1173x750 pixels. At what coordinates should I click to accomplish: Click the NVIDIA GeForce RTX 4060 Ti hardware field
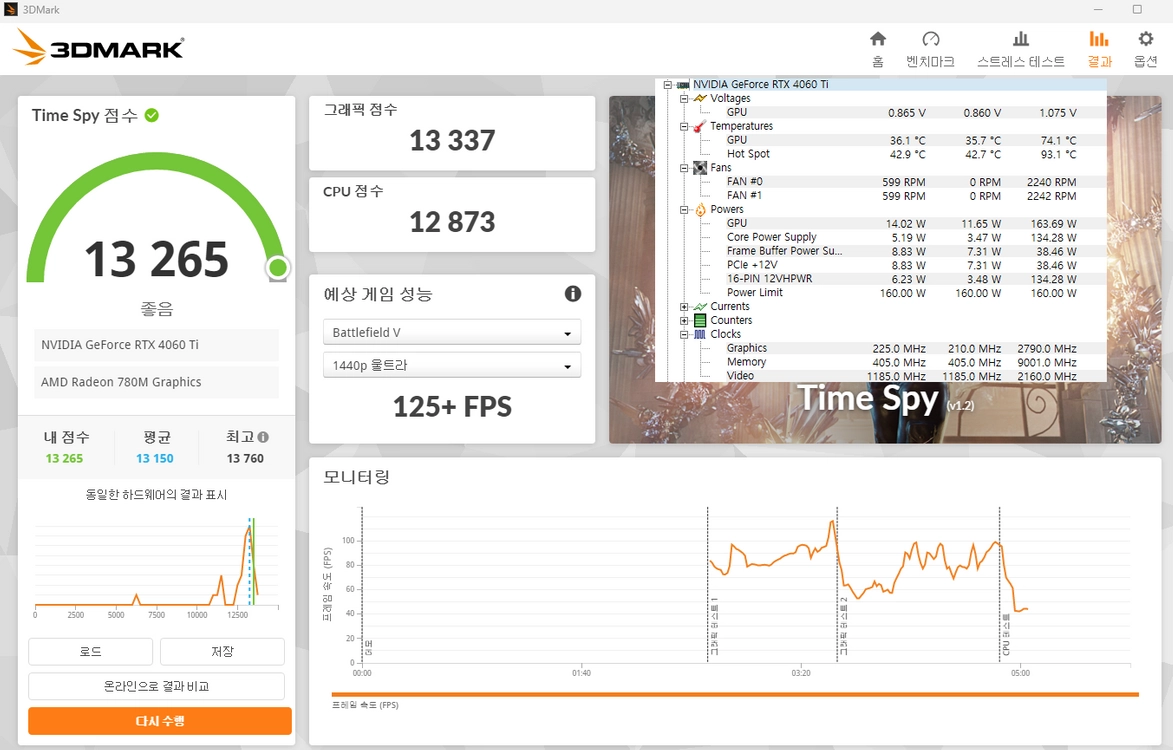156,345
